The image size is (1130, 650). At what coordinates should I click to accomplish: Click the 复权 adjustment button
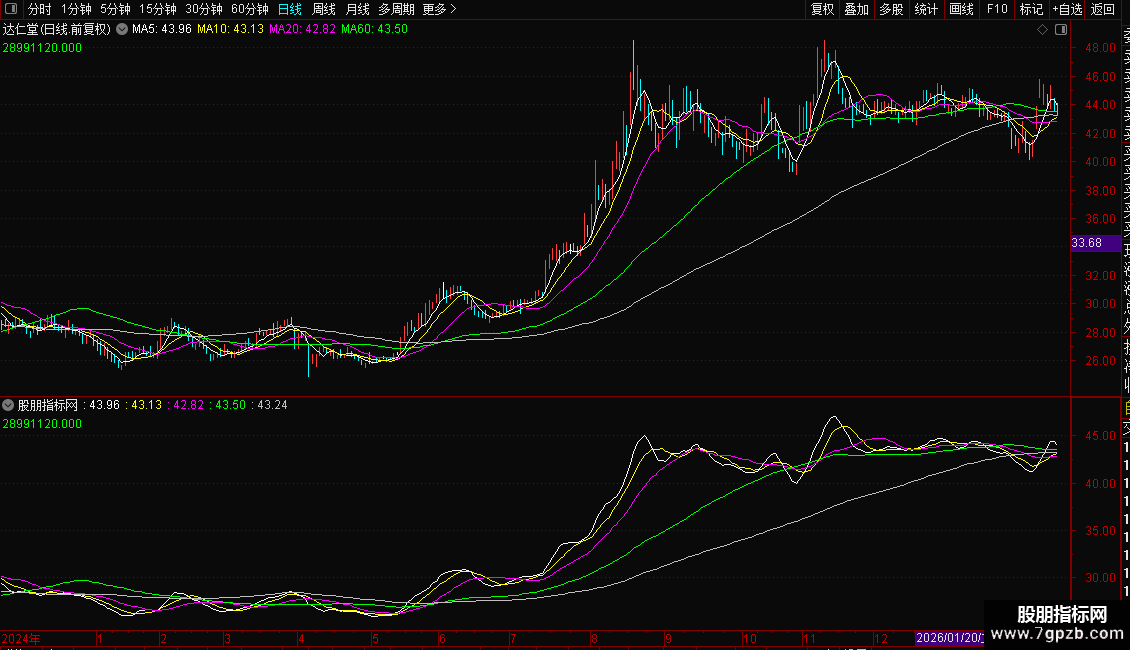822,9
